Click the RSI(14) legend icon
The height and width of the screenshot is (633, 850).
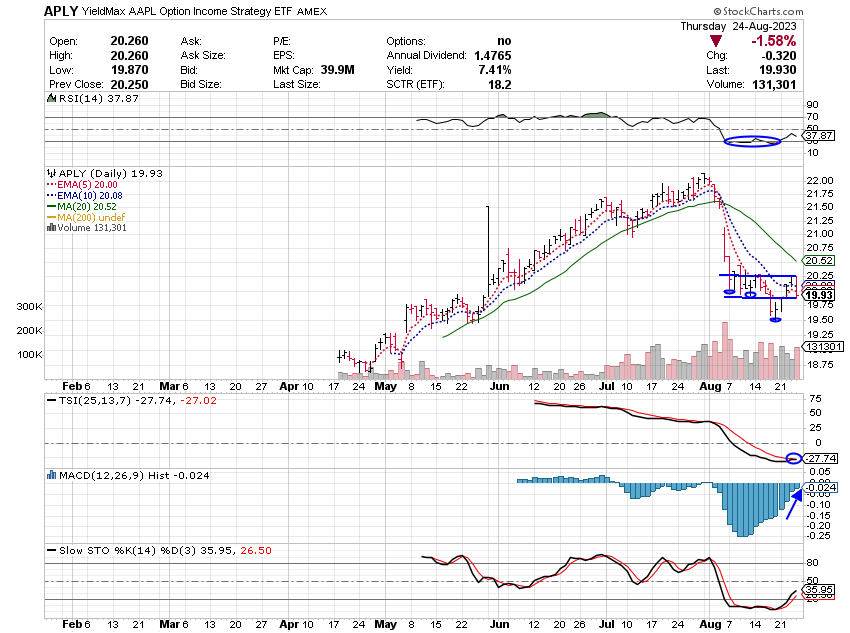[51, 98]
